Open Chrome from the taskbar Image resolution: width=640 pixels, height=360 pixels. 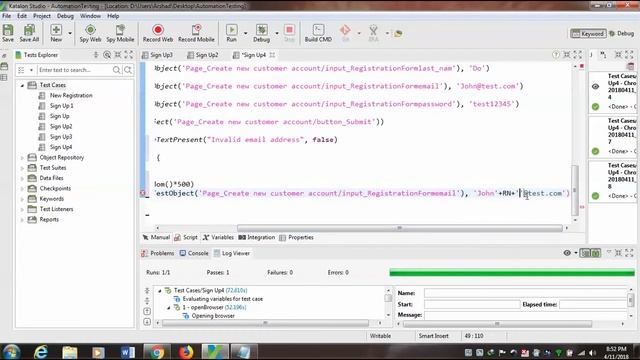[156, 351]
